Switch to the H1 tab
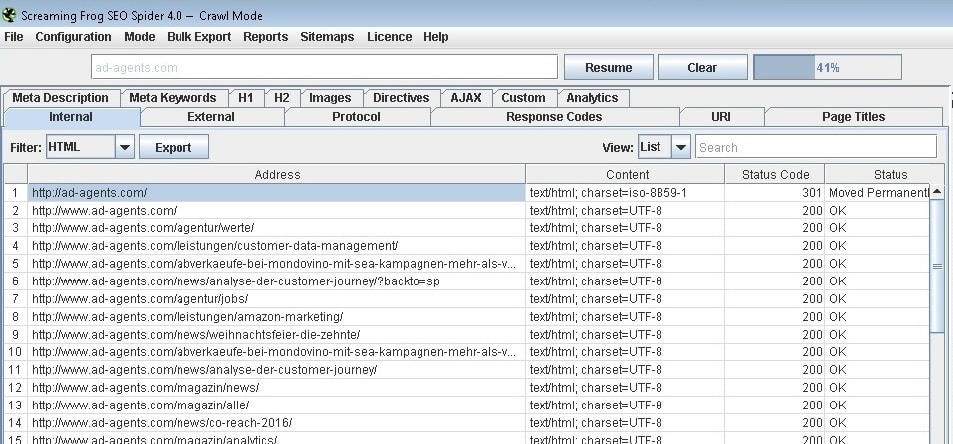The width and height of the screenshot is (953, 444). [x=246, y=98]
